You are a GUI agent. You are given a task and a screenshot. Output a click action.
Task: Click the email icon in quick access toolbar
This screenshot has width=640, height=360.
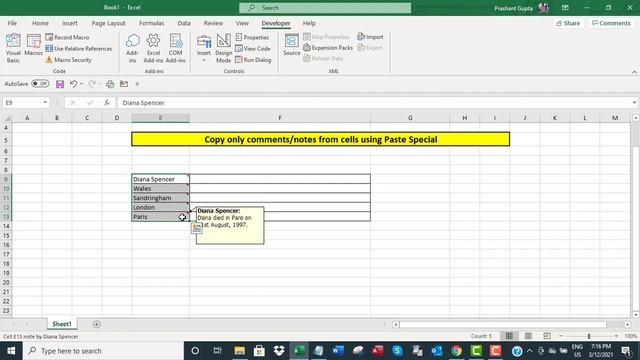[x=124, y=84]
